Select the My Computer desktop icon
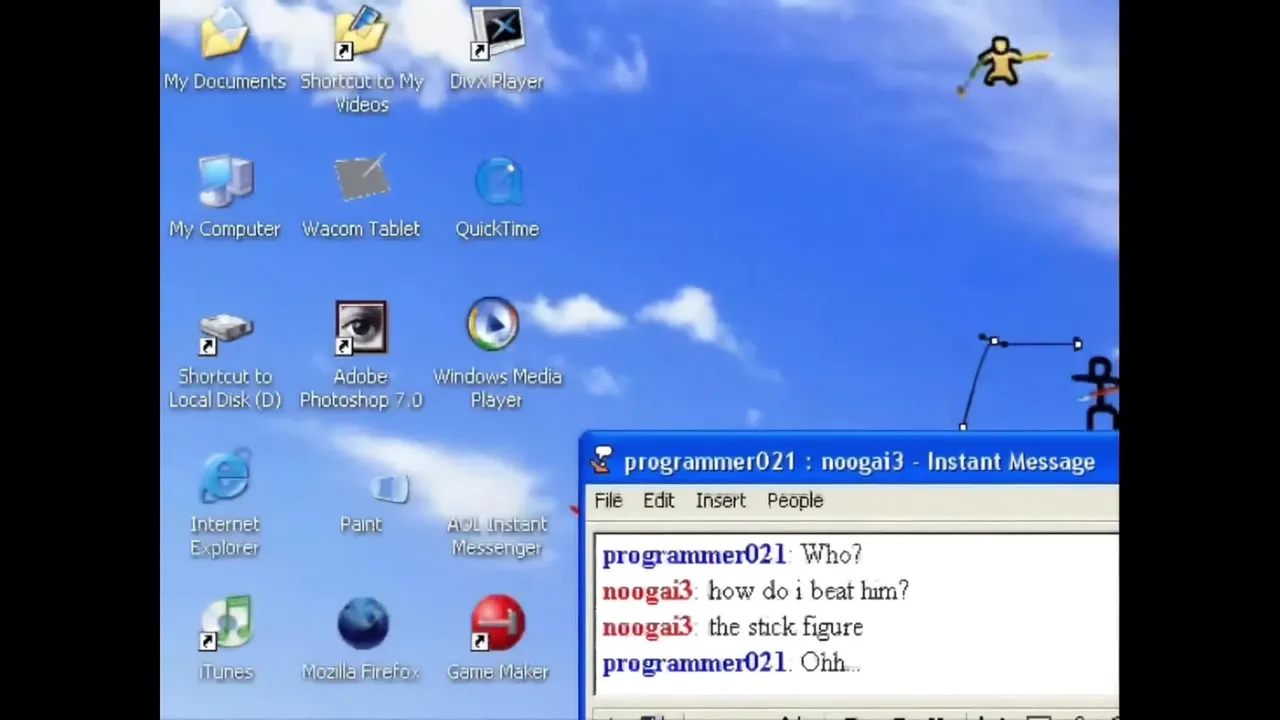 225,182
